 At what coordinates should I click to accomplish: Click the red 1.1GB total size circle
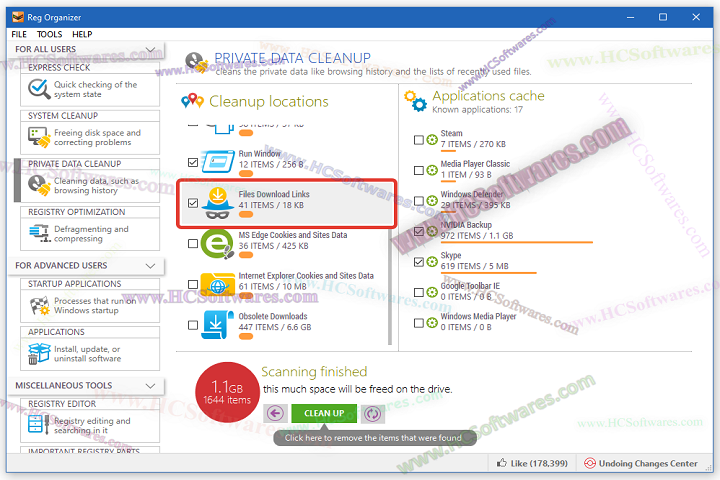227,392
